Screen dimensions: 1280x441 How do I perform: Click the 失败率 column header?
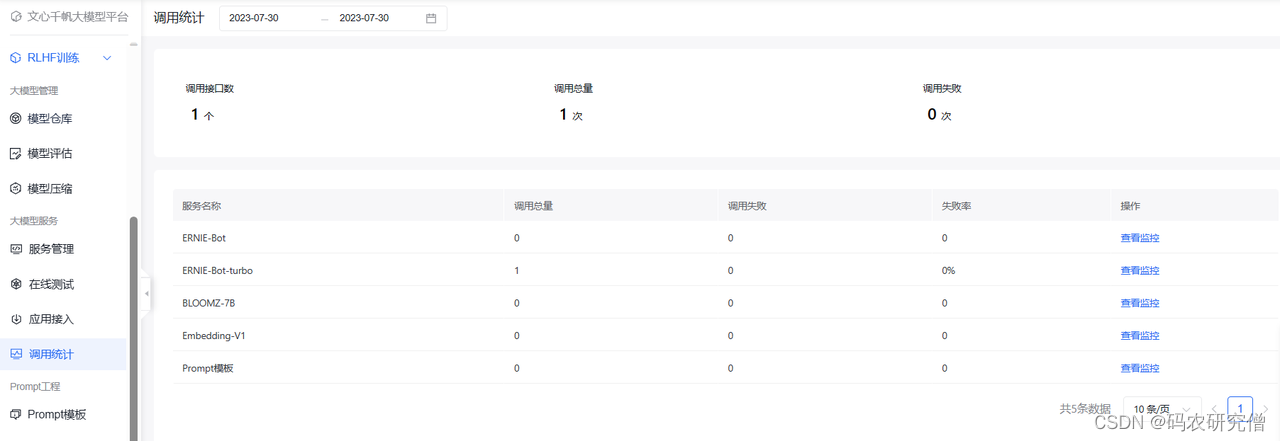pos(957,206)
